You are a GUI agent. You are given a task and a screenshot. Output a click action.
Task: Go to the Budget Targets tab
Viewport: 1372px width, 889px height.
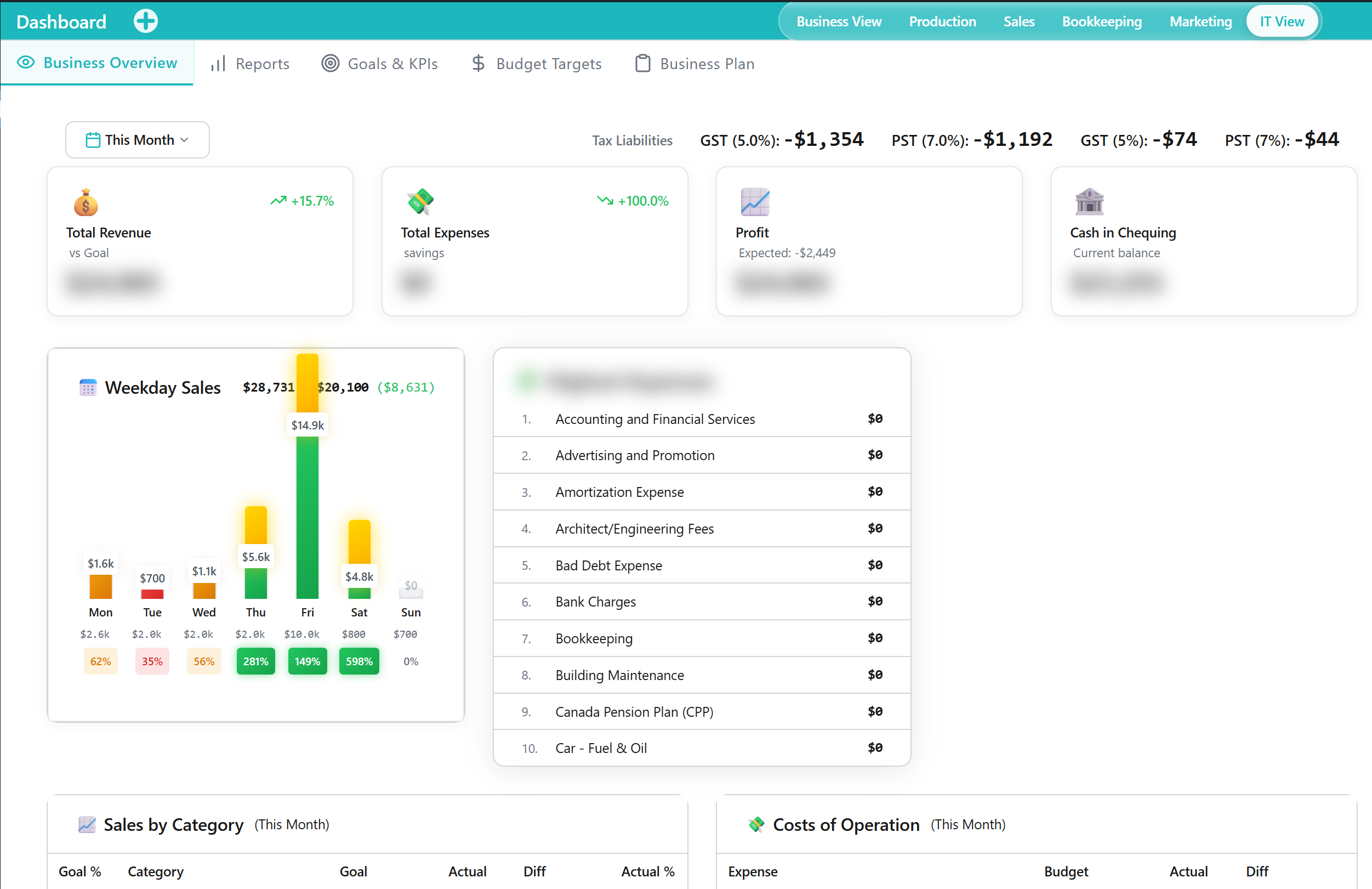[536, 64]
